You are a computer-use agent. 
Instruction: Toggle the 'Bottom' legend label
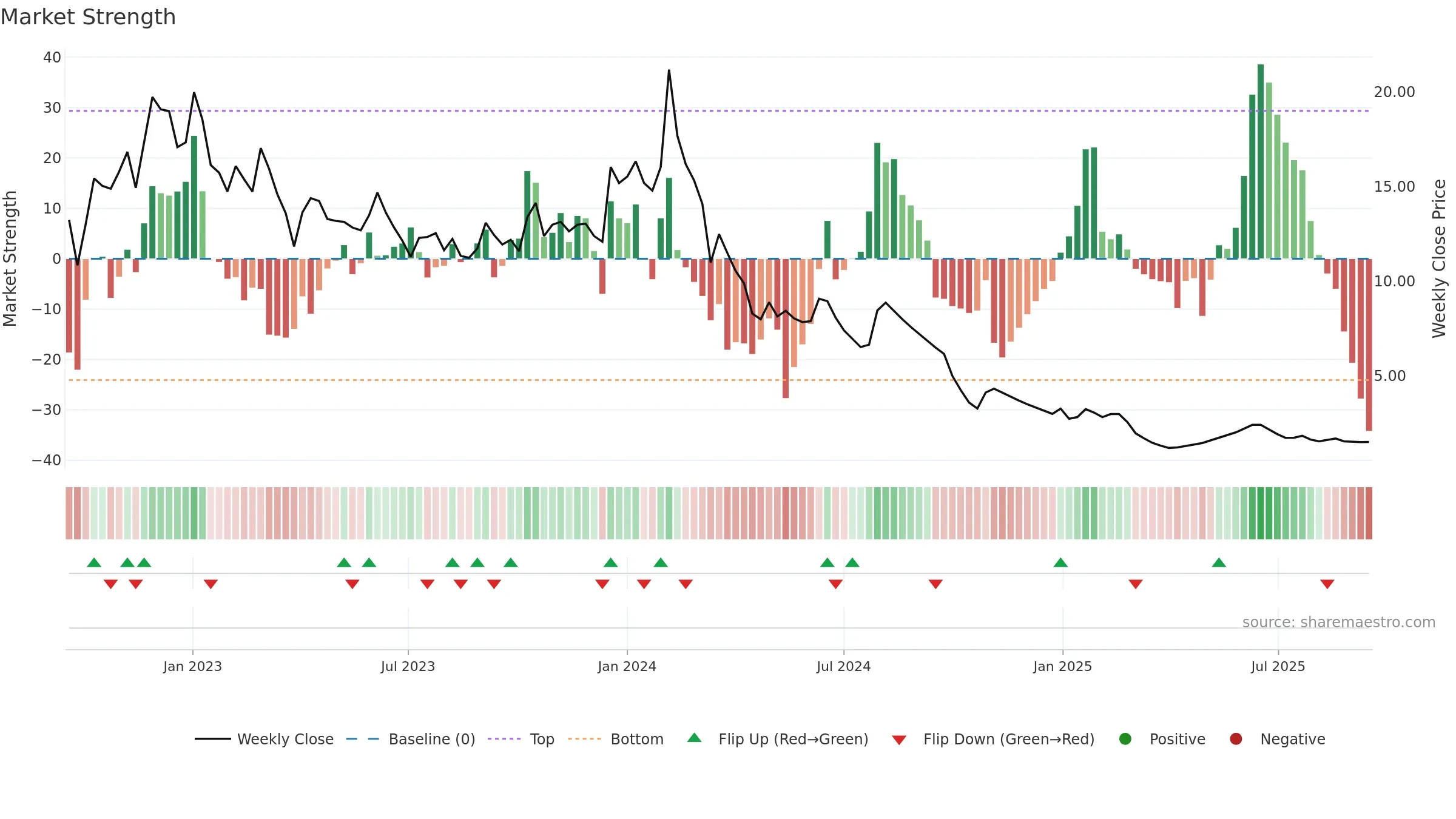(637, 739)
